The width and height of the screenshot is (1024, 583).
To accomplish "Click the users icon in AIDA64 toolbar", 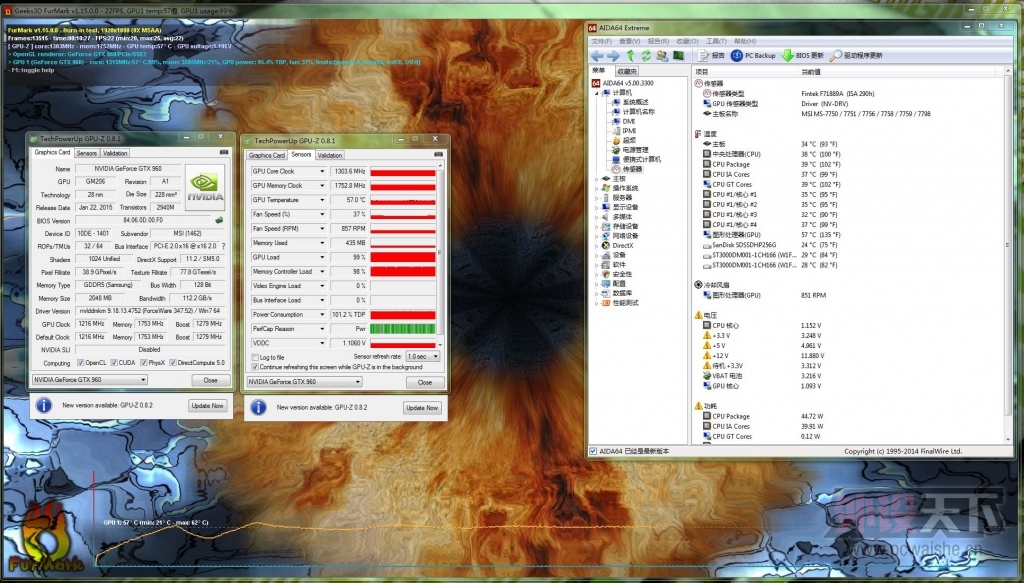I will coord(662,56).
